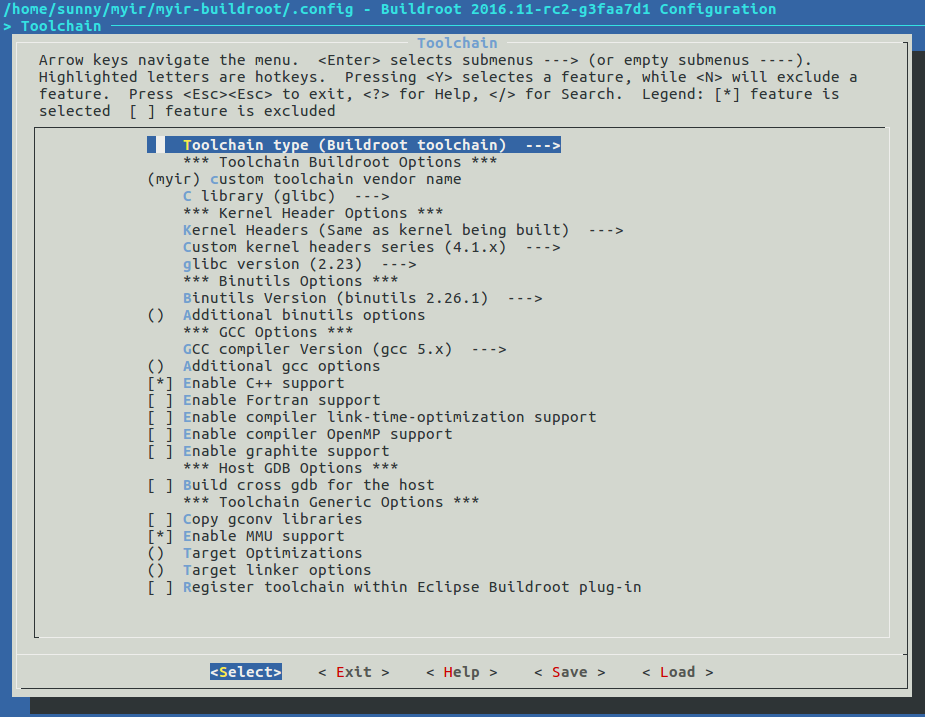Edit Target Optimizations string field
This screenshot has width=925, height=717.
tap(255, 554)
